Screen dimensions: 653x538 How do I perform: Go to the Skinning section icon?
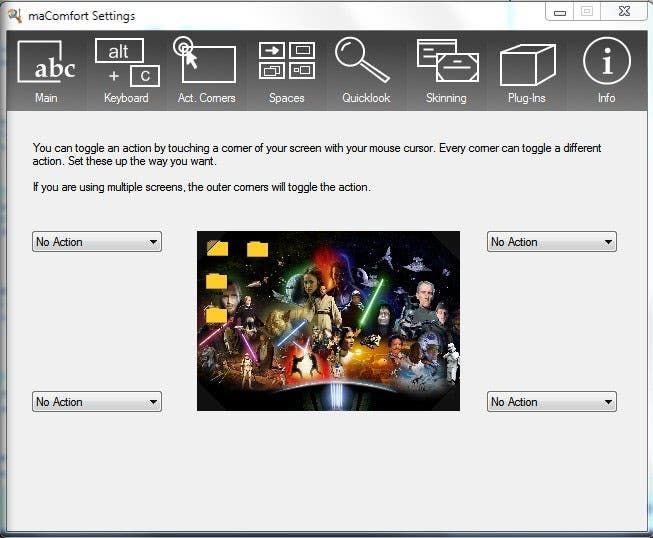(x=447, y=70)
